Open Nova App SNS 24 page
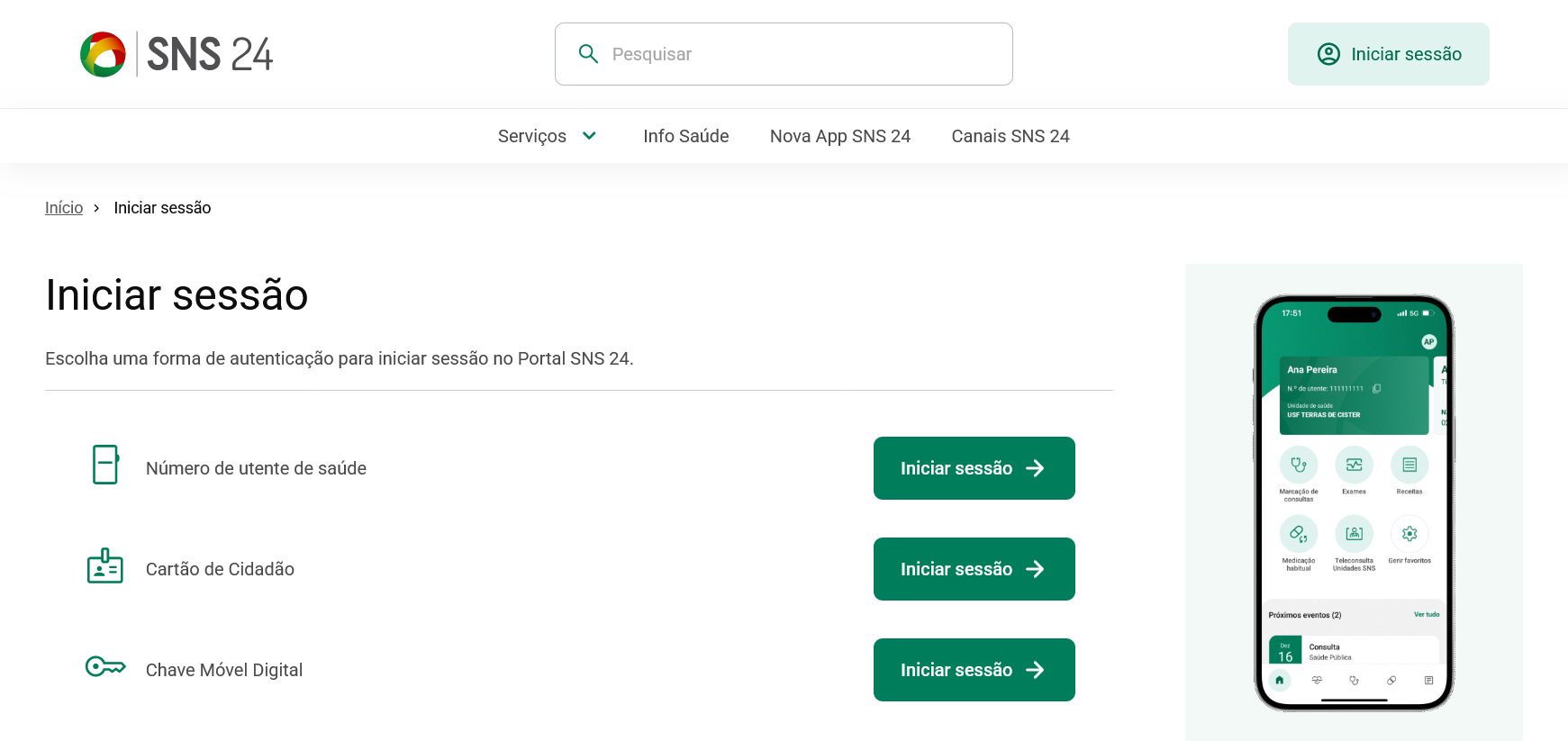 [839, 136]
